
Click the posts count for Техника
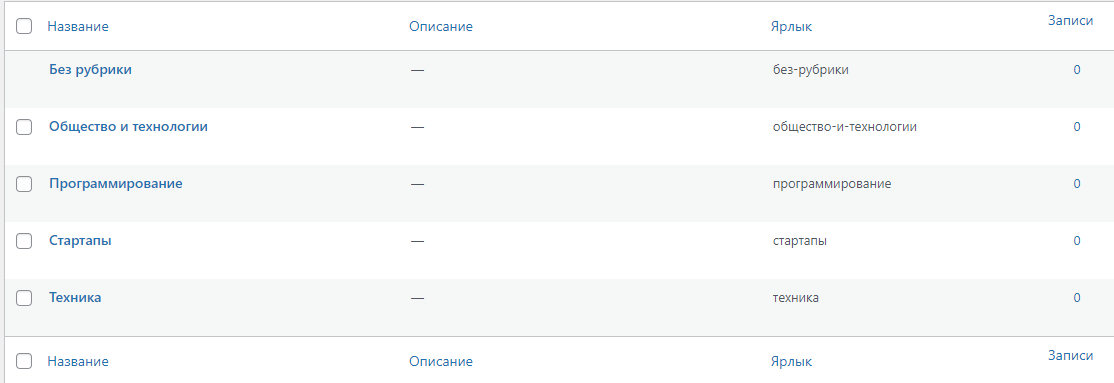tap(1077, 297)
